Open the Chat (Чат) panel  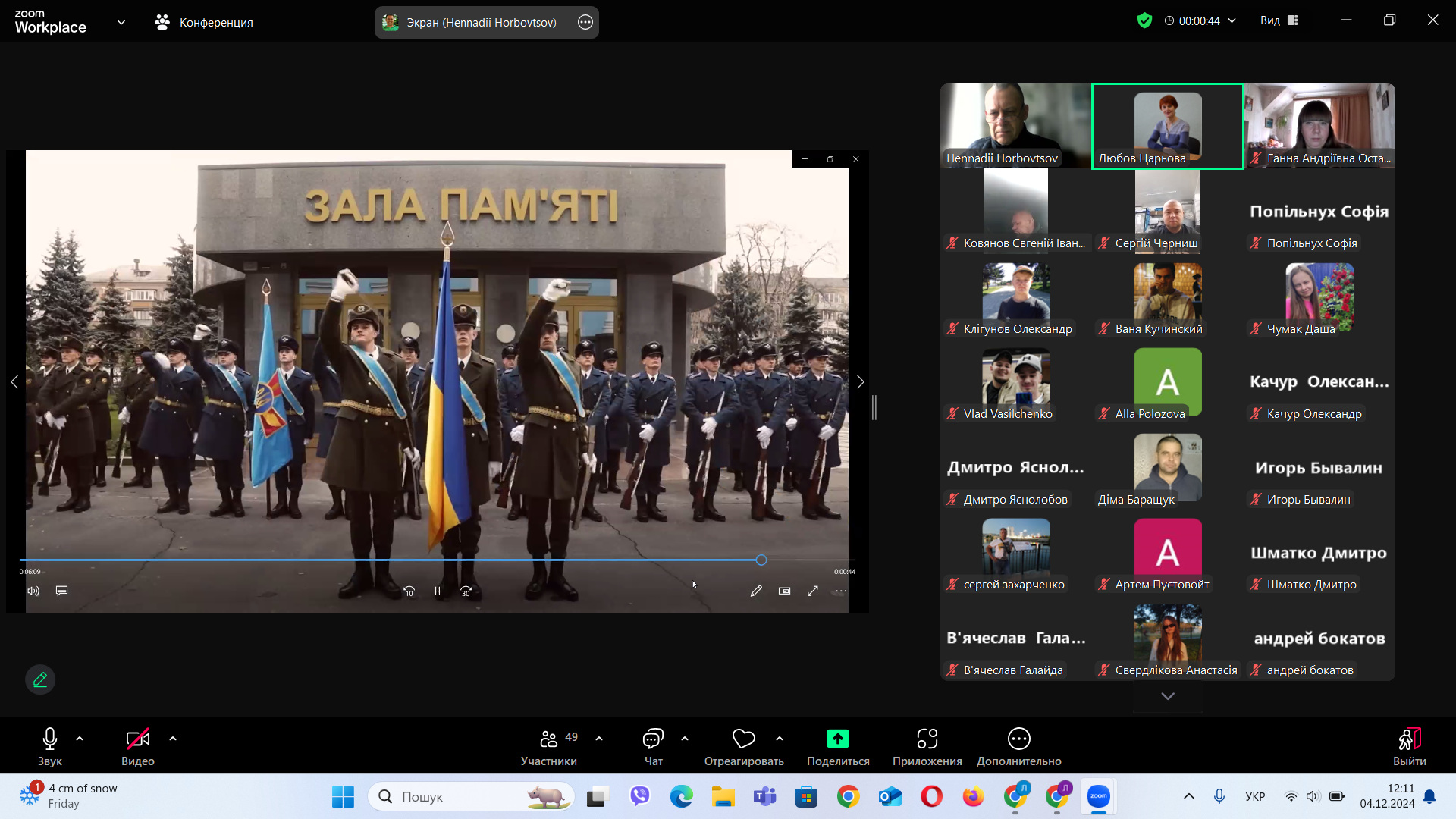[x=653, y=739]
